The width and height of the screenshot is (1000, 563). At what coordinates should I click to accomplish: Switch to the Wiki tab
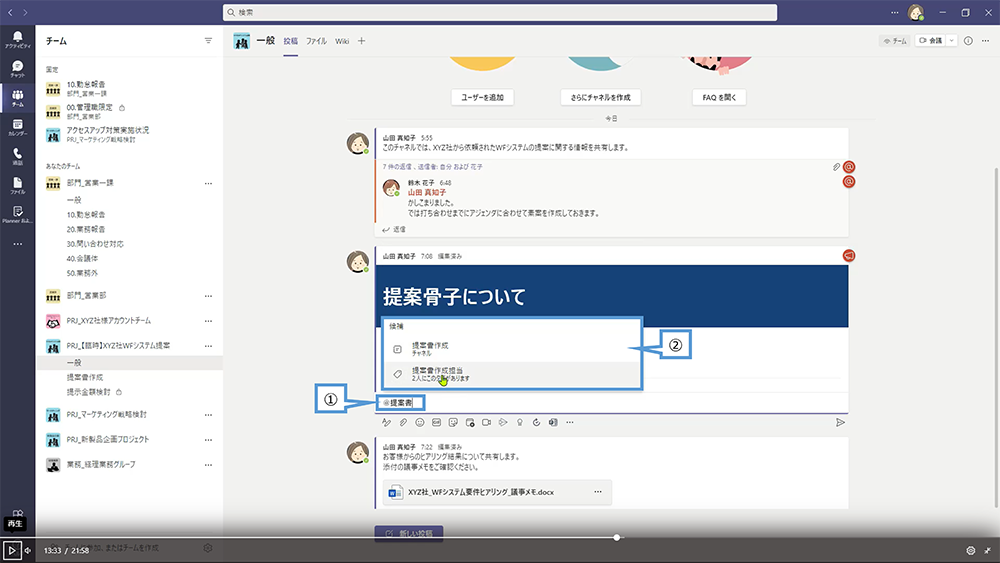pyautogui.click(x=342, y=41)
